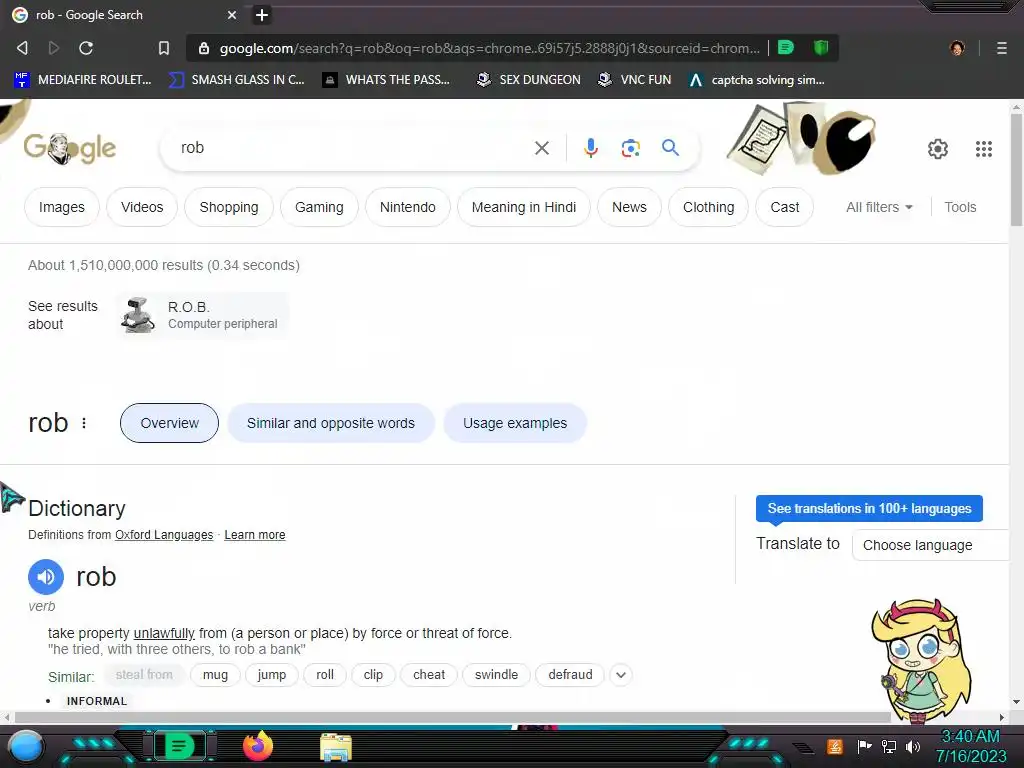Show Usage examples tab
Screen dimensions: 1024x768
[x=515, y=423]
